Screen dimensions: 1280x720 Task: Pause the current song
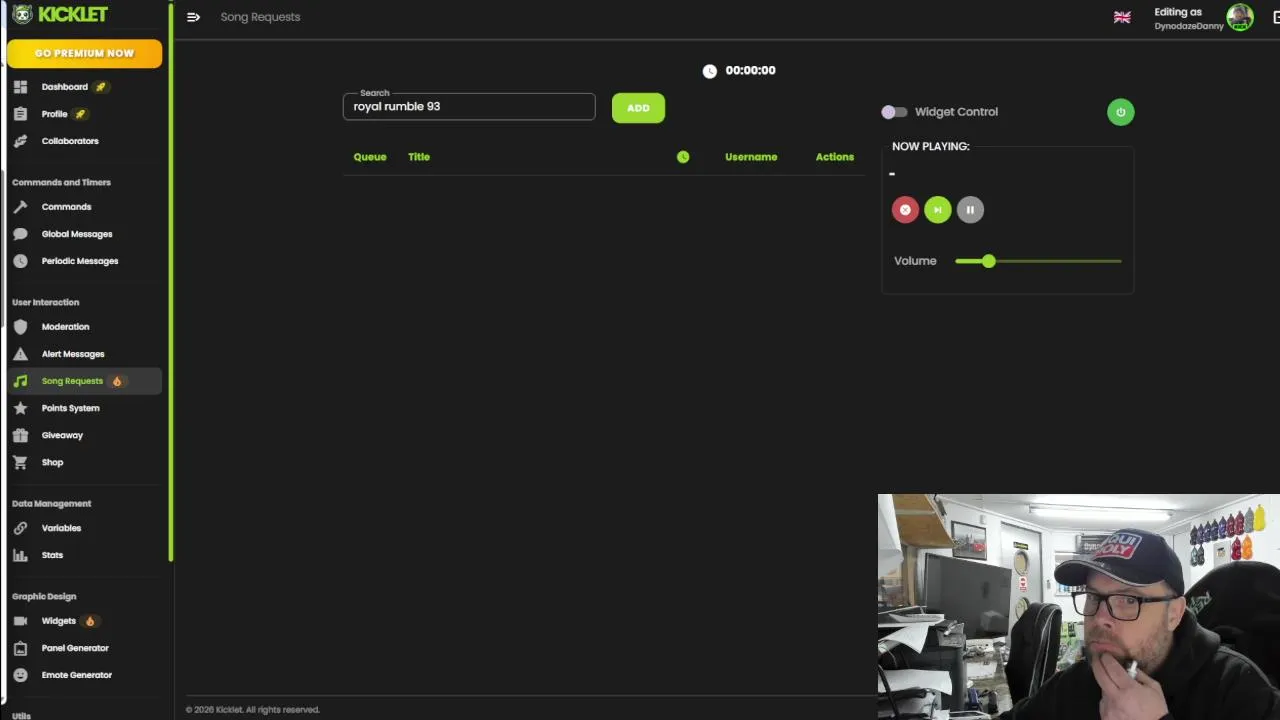[970, 210]
